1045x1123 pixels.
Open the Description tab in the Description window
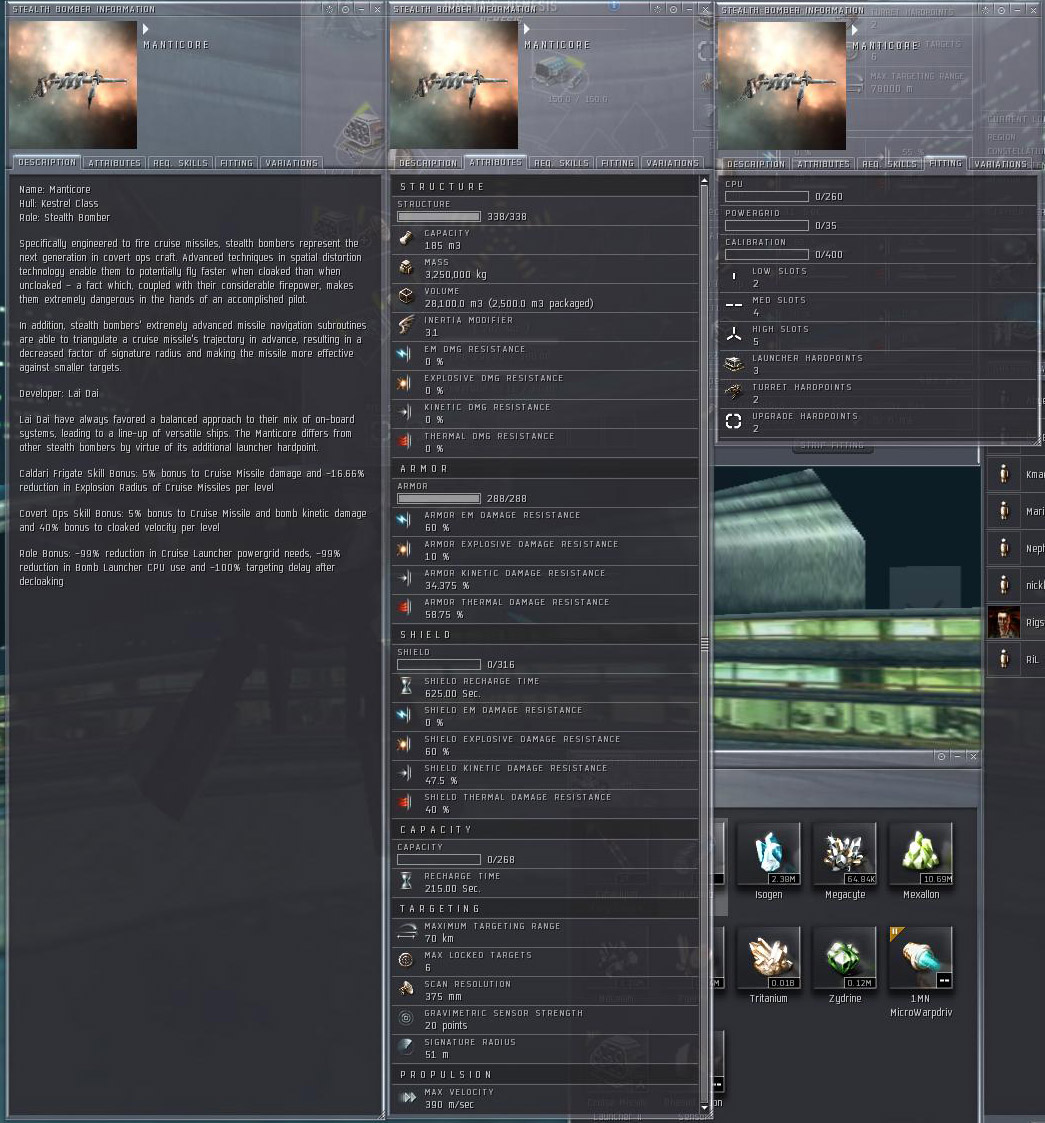(47, 163)
